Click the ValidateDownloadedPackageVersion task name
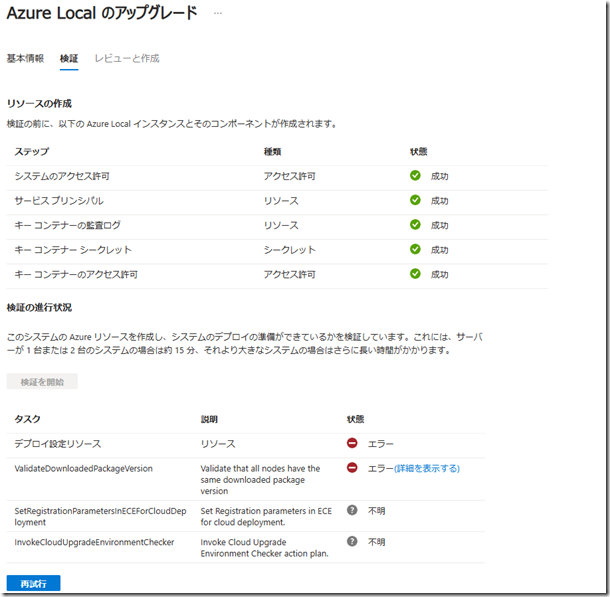610x597 pixels. click(x=84, y=469)
